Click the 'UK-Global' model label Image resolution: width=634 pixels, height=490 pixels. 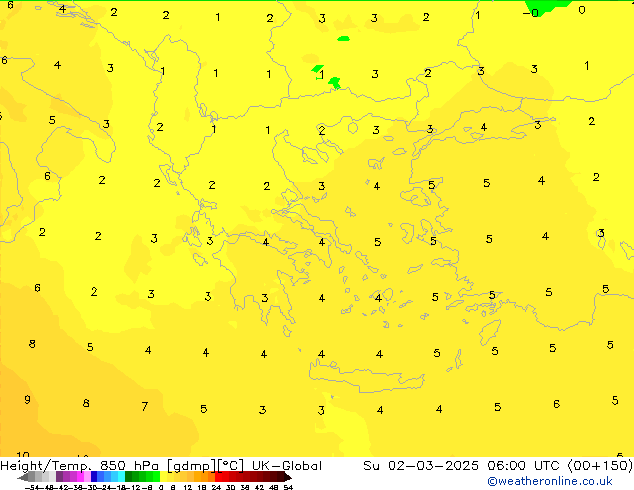(x=287, y=466)
